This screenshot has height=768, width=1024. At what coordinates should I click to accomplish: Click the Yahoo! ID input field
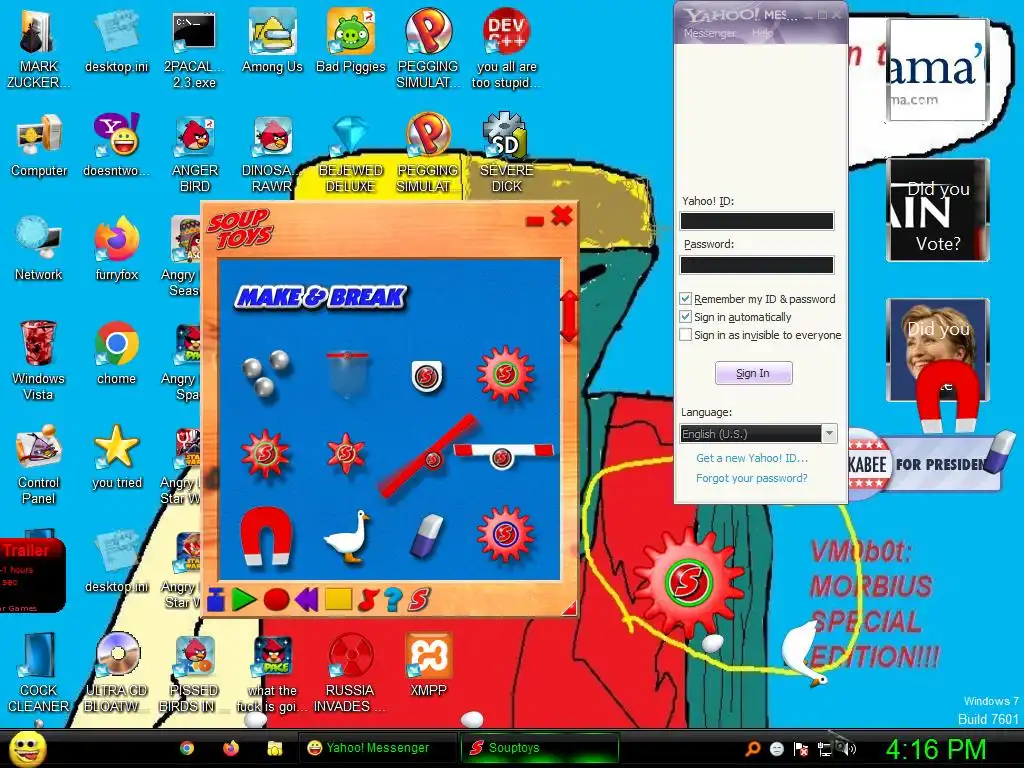tap(757, 221)
